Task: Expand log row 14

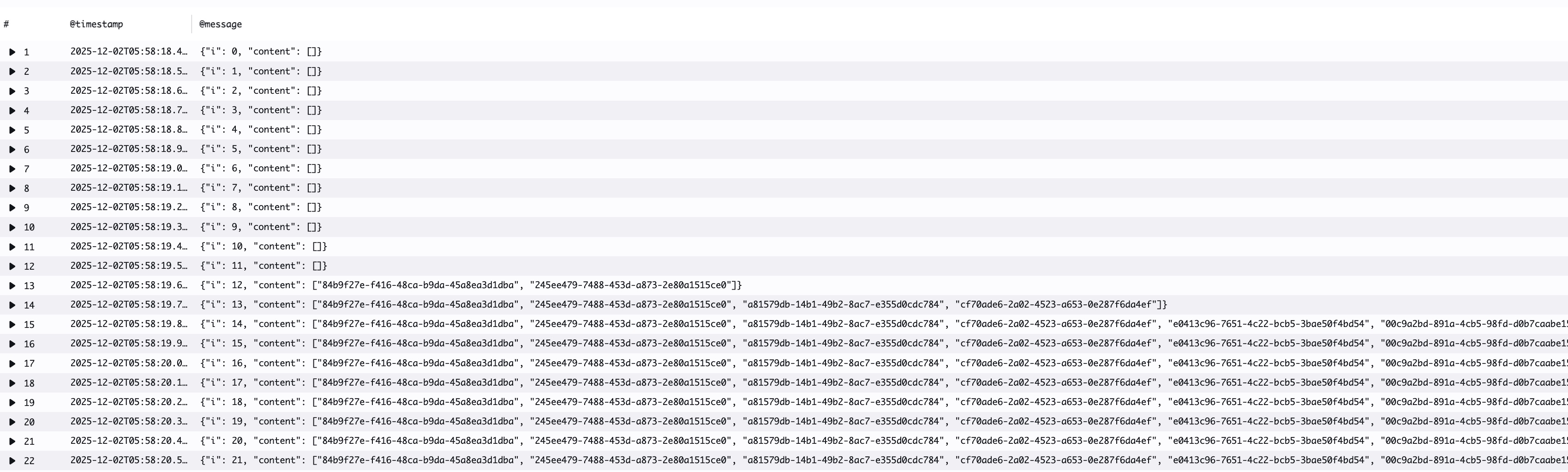Action: pos(12,305)
